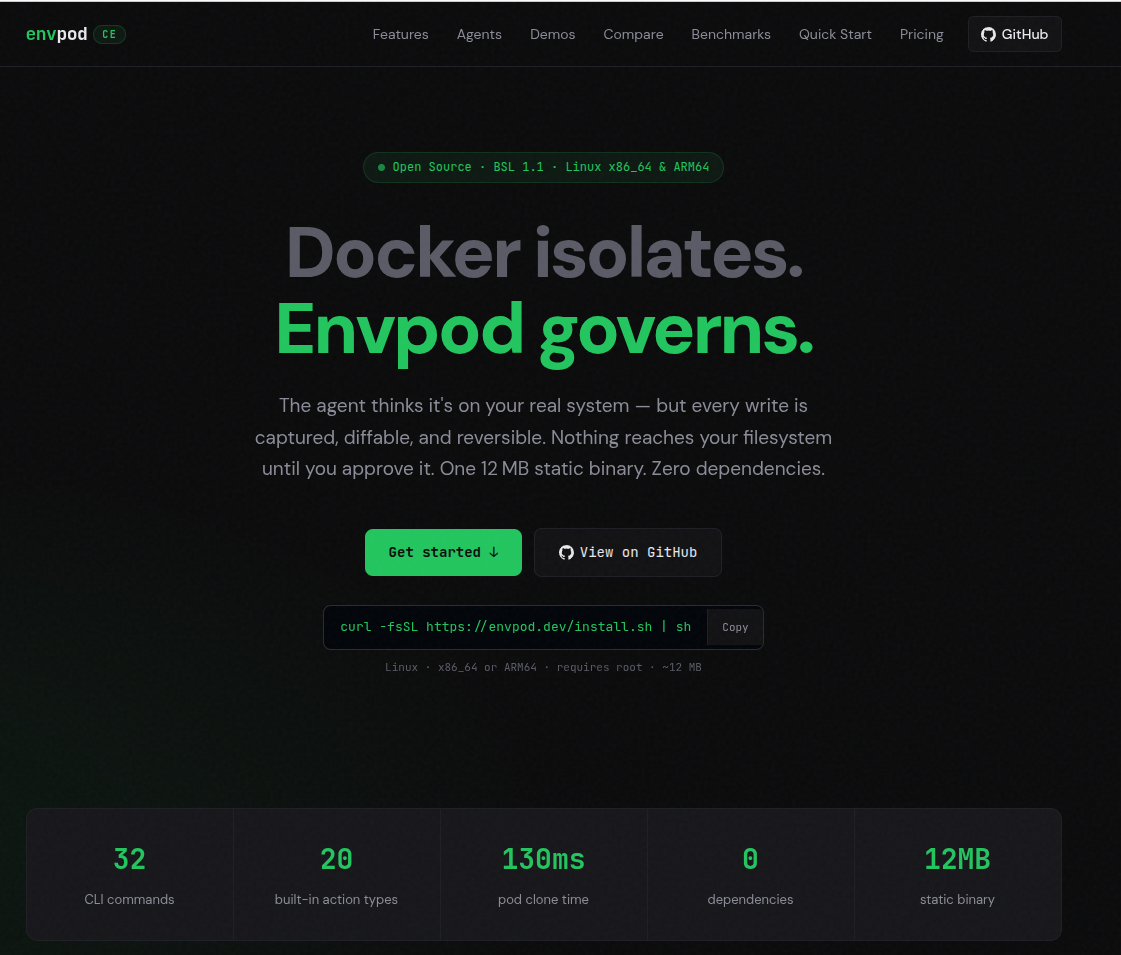This screenshot has height=955, width=1121.
Task: Click the GitHub icon in the top-right button
Action: [988, 33]
